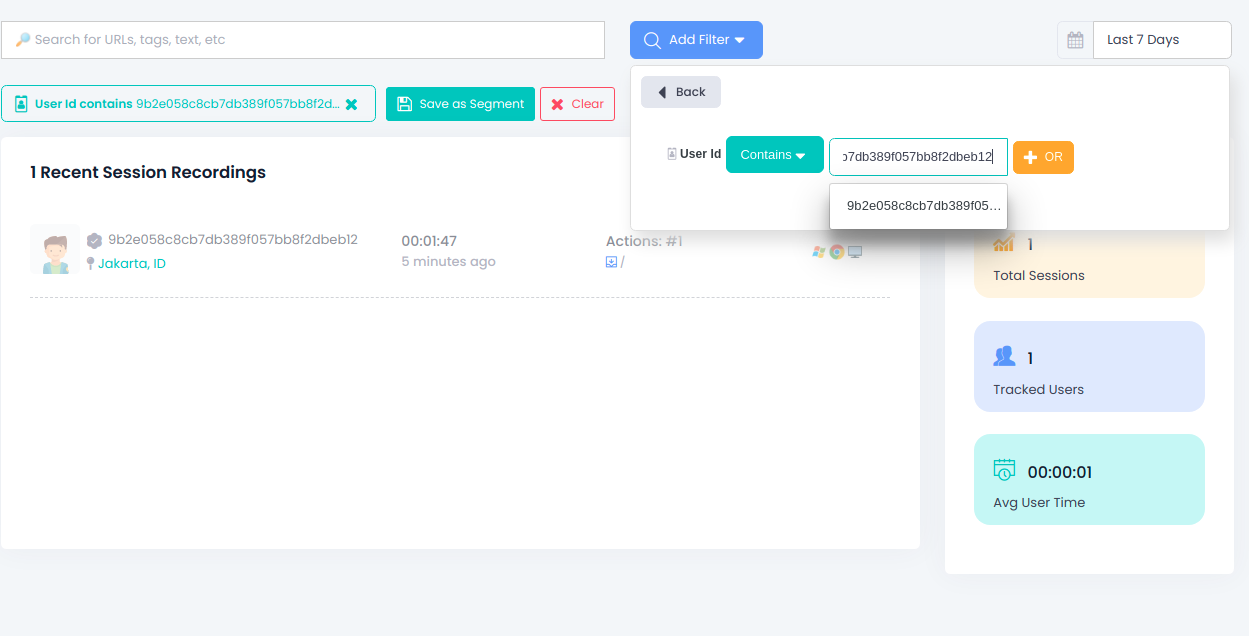This screenshot has width=1249, height=636.
Task: Click the calendar icon beside Last 7 Days
Action: click(x=1075, y=40)
